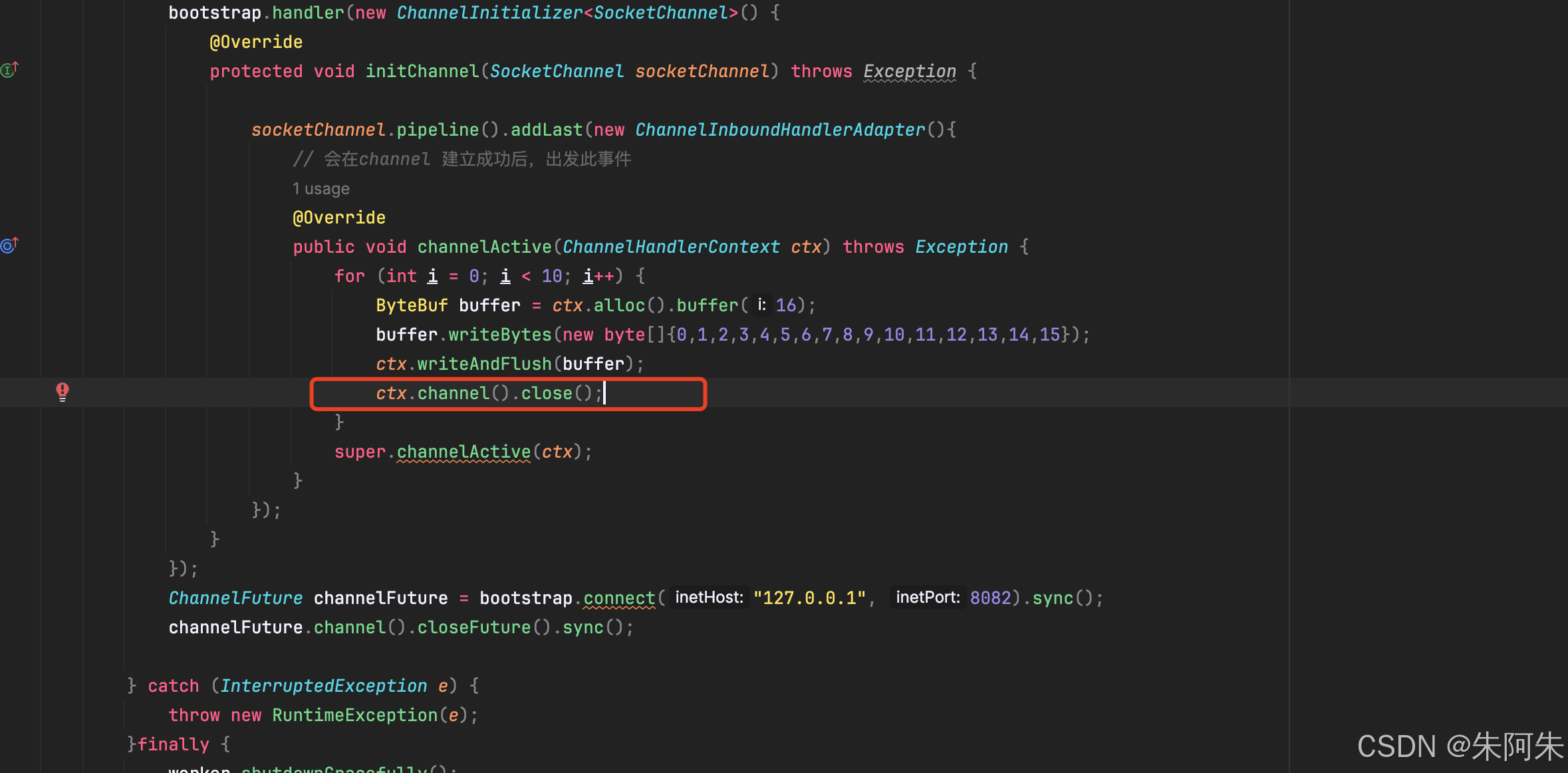The width and height of the screenshot is (1568, 773).
Task: Click the for loop keyword
Action: tap(350, 276)
